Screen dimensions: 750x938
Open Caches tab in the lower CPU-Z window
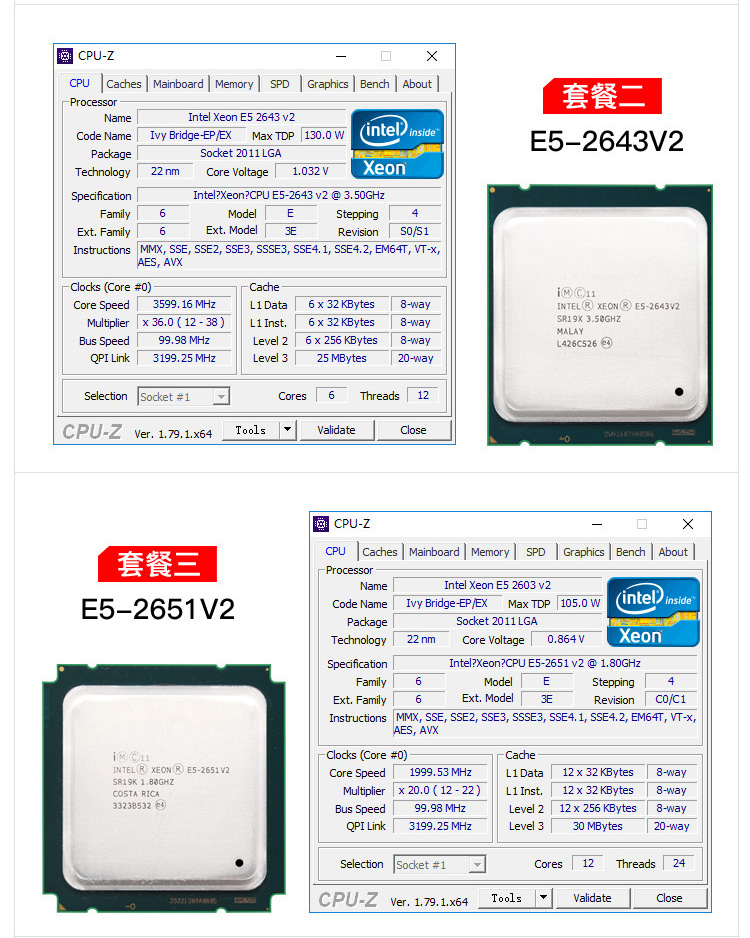pos(380,552)
